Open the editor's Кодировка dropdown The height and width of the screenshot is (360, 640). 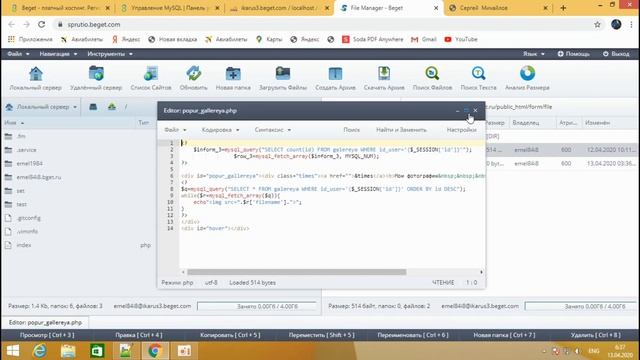[220, 130]
